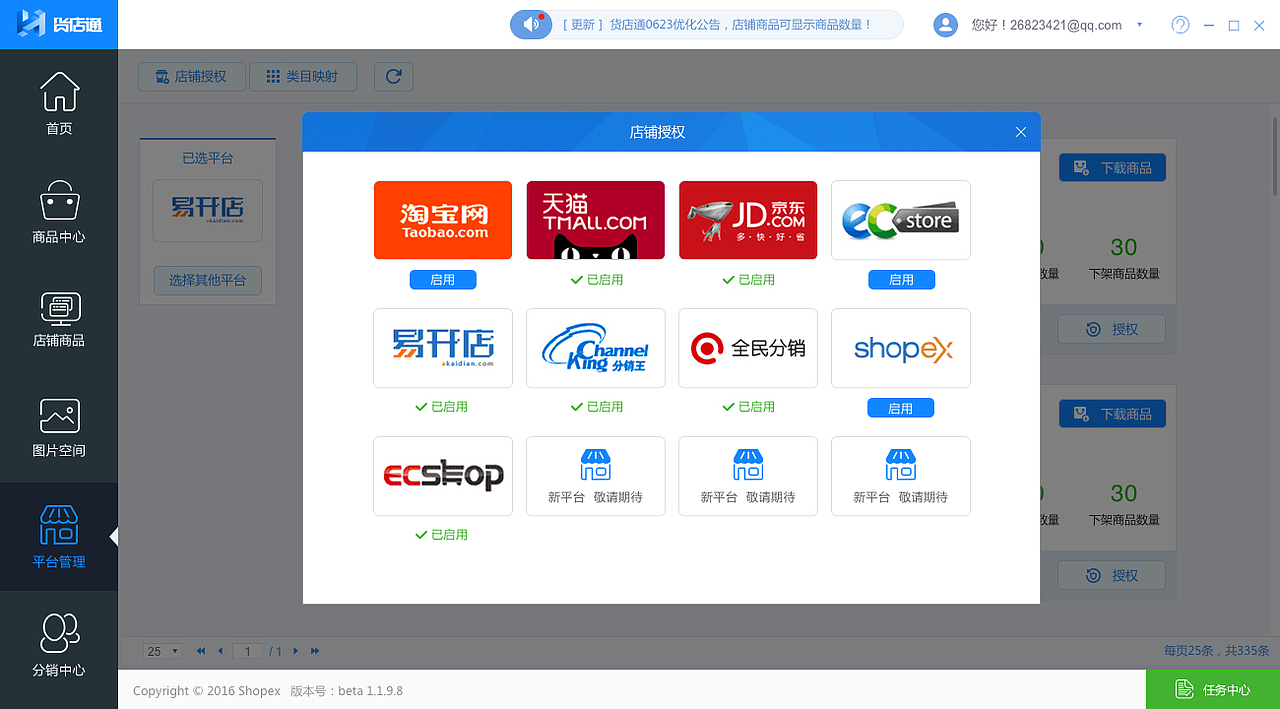
Task: Open 任务中心 task center
Action: (1213, 689)
